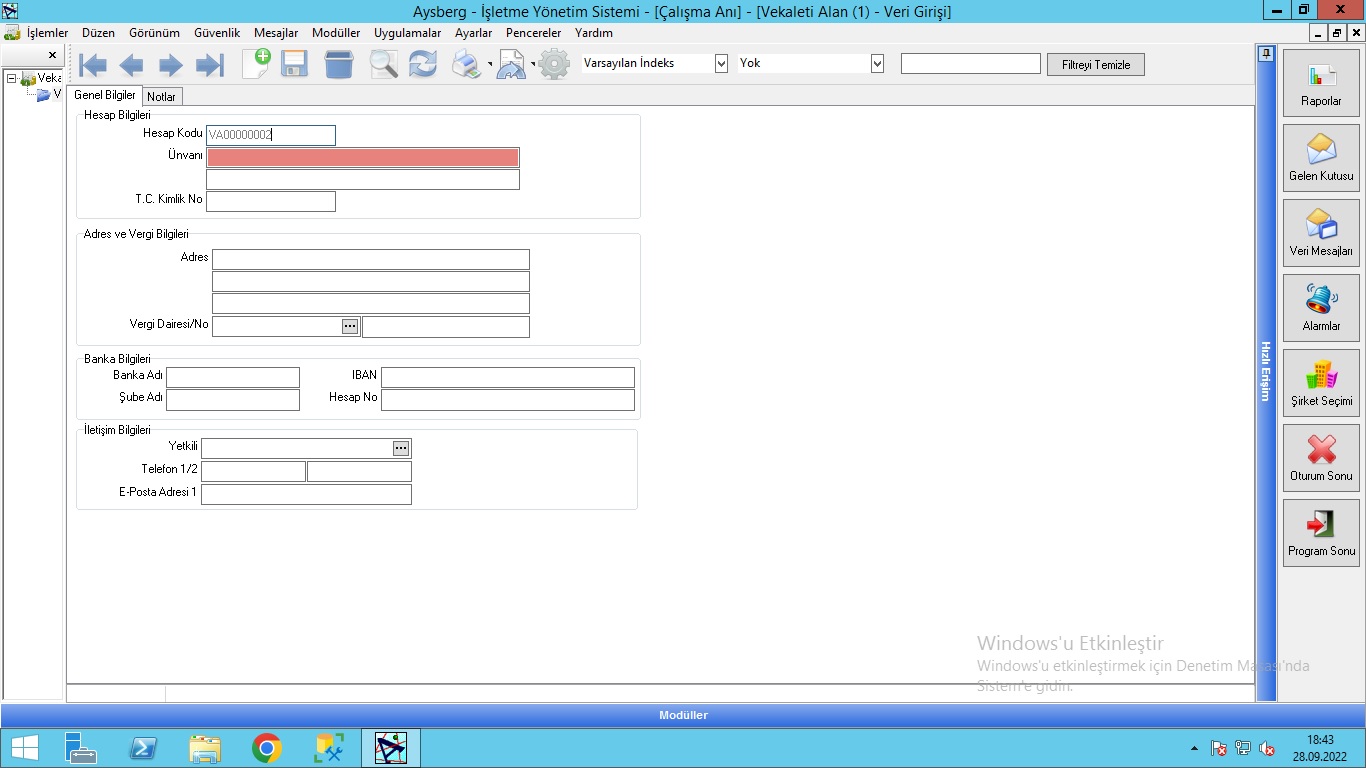Click the previous record arrow
The image size is (1366, 768).
(x=131, y=66)
